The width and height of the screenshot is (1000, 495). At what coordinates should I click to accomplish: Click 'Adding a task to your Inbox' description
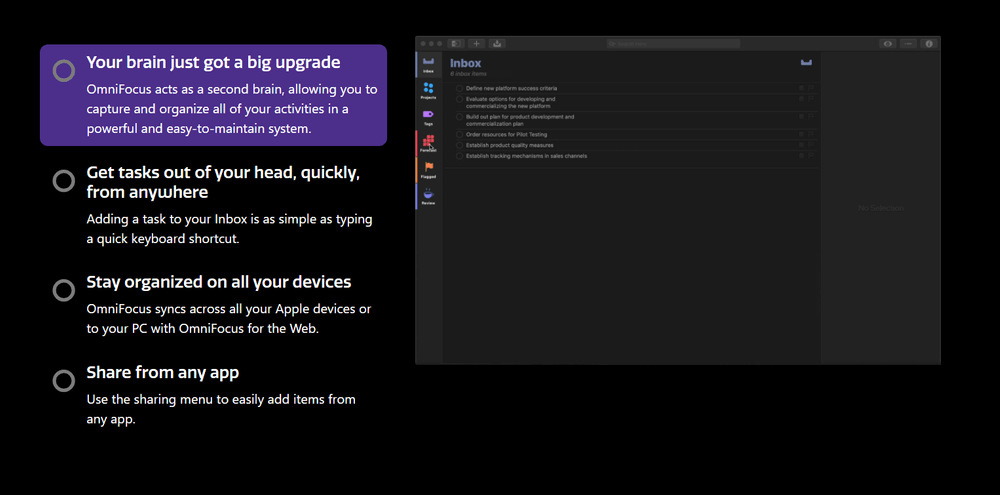point(230,230)
